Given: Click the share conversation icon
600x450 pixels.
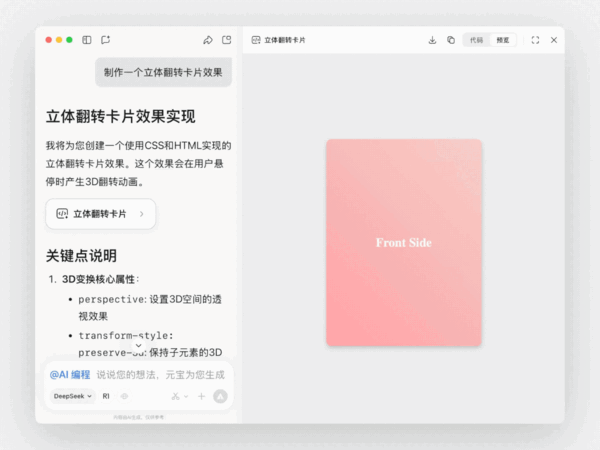Looking at the screenshot, I should (x=208, y=40).
